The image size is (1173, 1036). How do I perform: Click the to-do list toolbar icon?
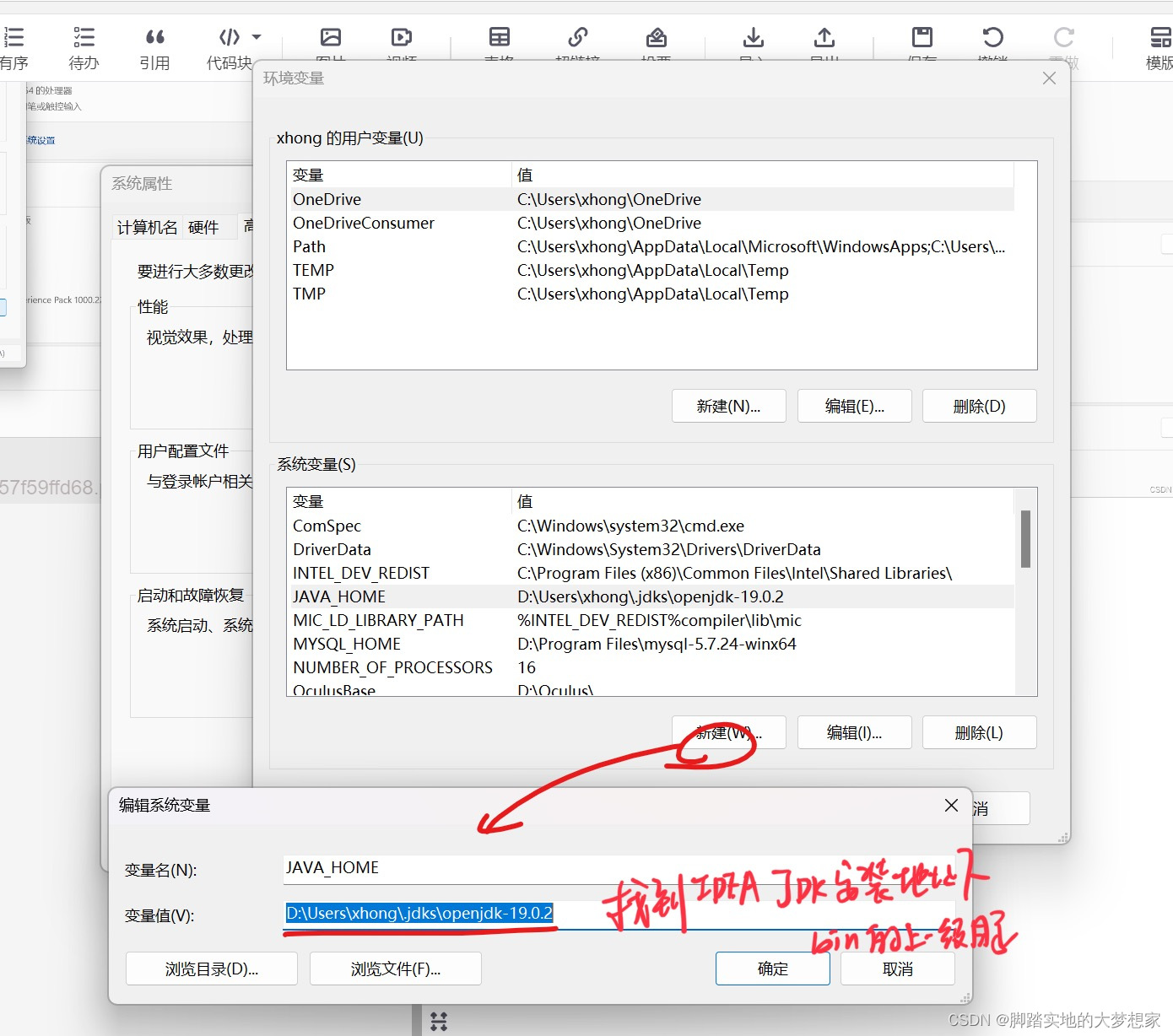84,37
